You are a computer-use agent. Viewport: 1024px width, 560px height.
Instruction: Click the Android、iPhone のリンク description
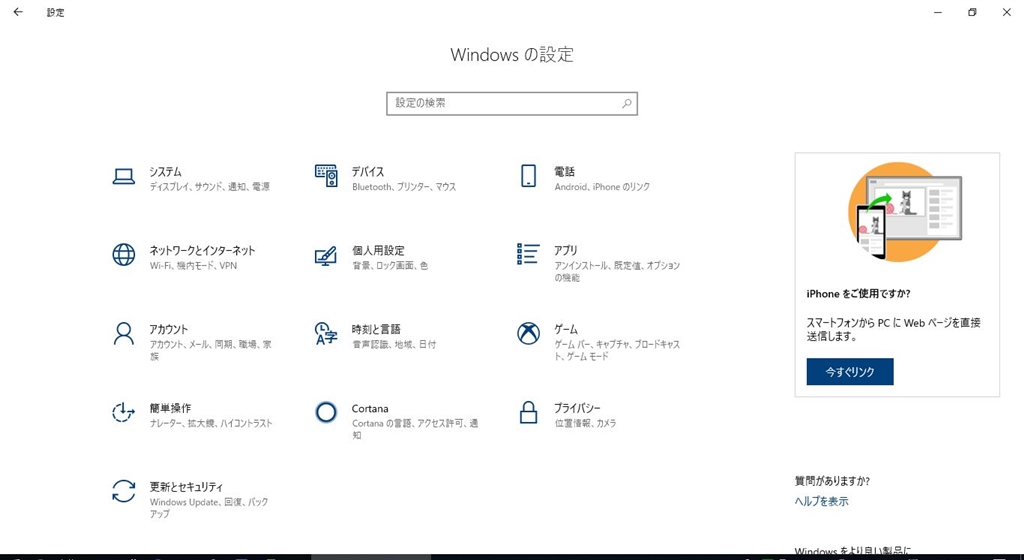click(602, 187)
